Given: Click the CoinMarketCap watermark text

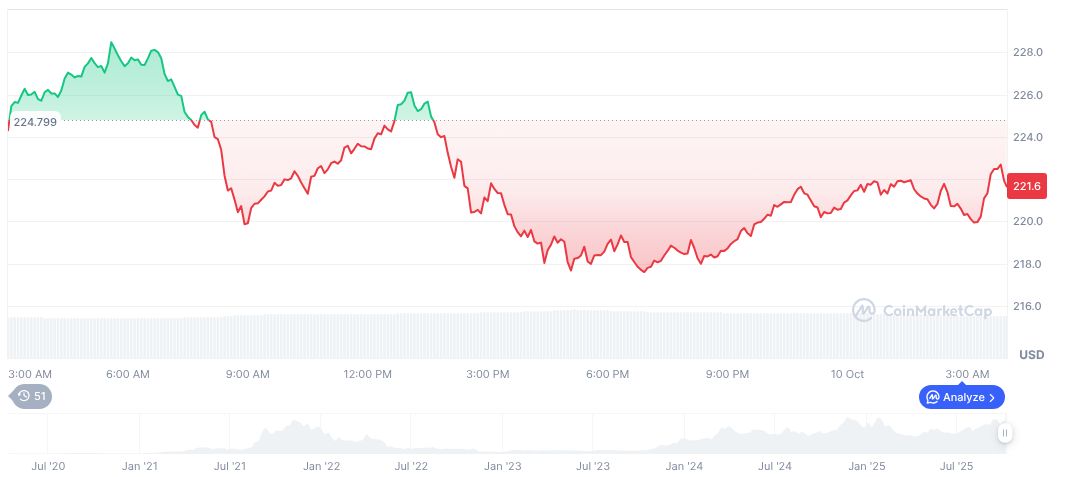Looking at the screenshot, I should (937, 312).
